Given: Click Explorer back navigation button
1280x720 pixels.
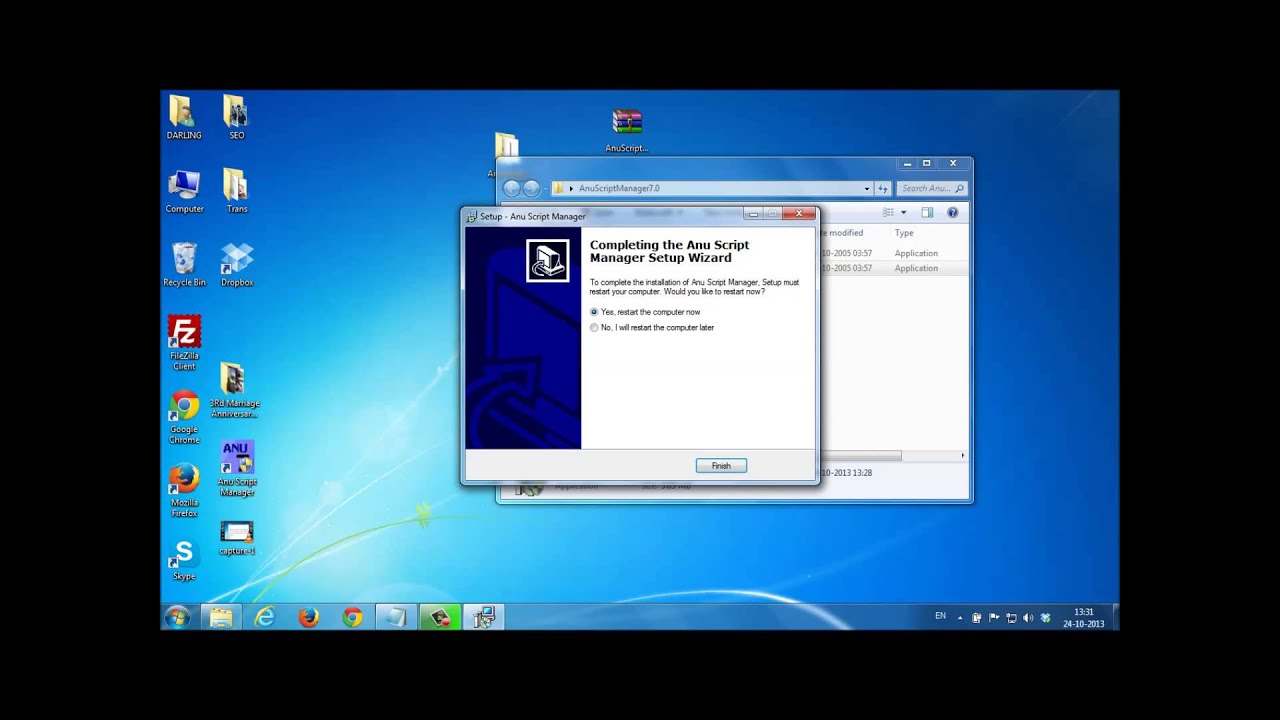Looking at the screenshot, I should click(512, 188).
